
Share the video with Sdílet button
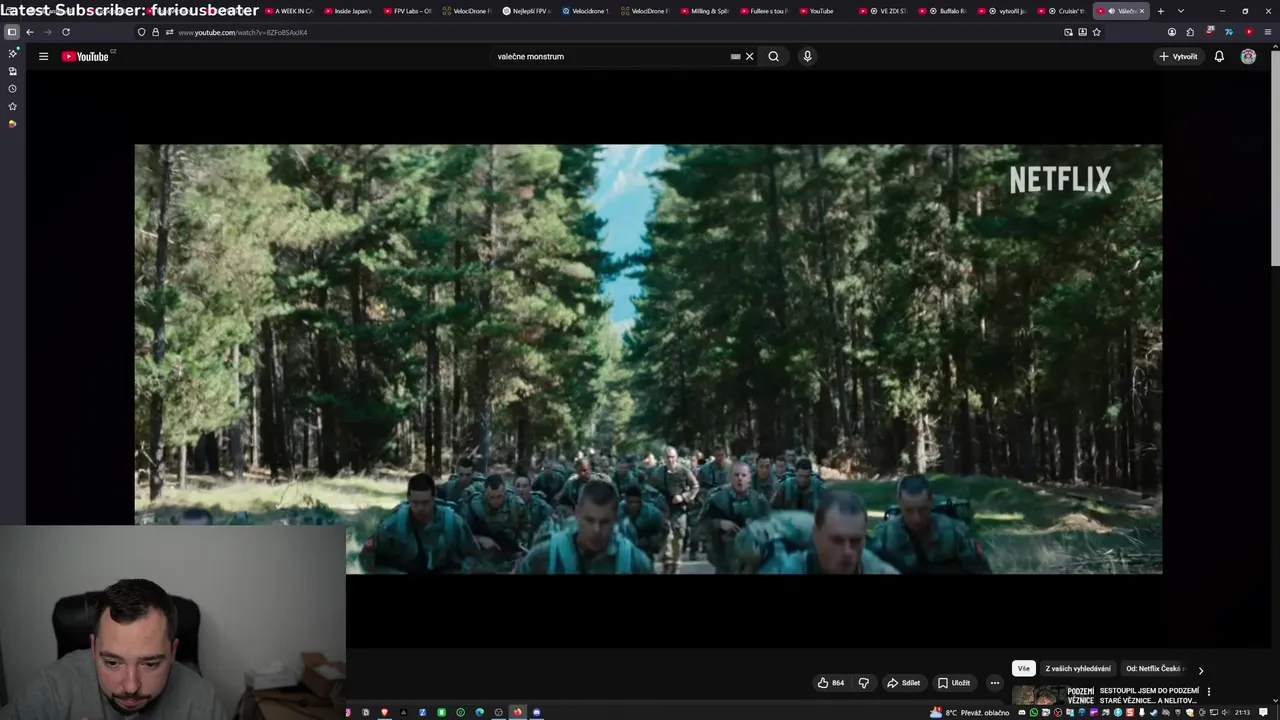tap(903, 683)
